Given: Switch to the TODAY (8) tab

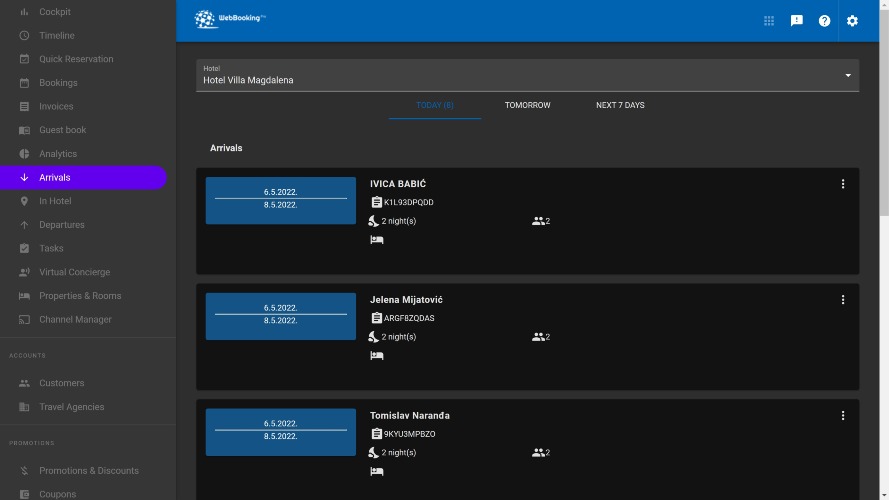Looking at the screenshot, I should pos(435,105).
